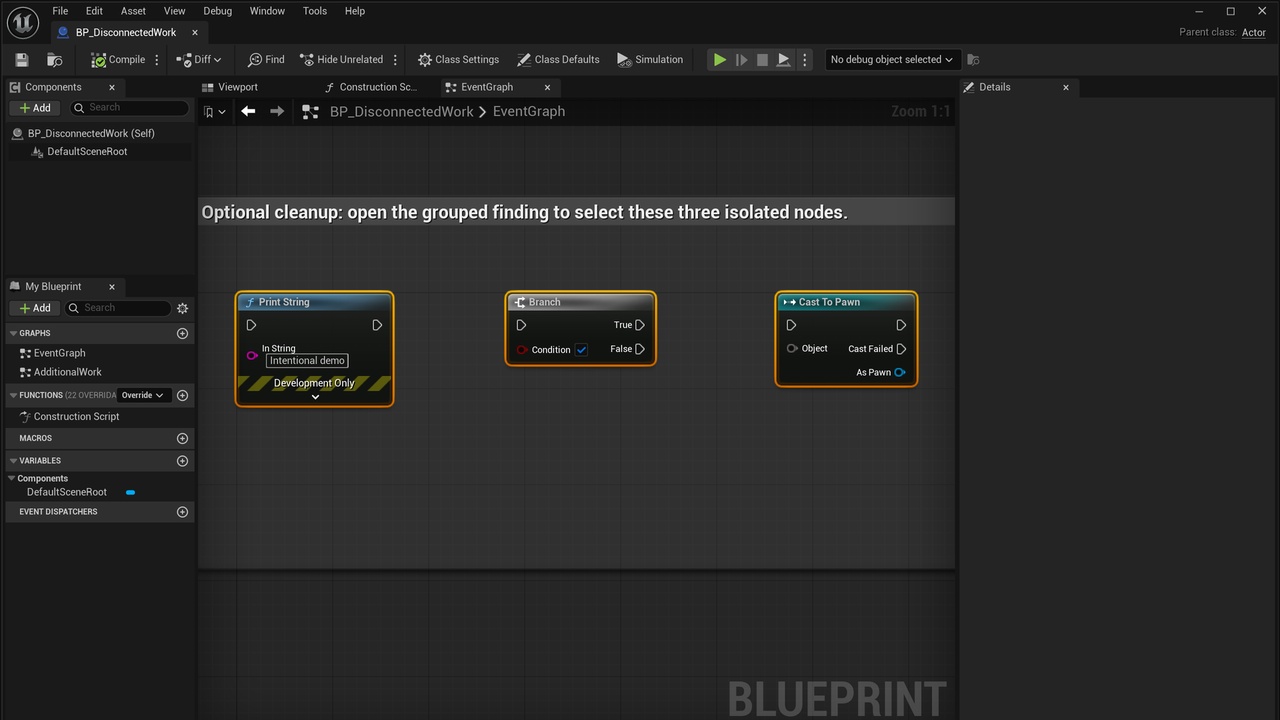
Task: Click BP_DisconnectedWork in the breadcrumb
Action: [x=401, y=112]
